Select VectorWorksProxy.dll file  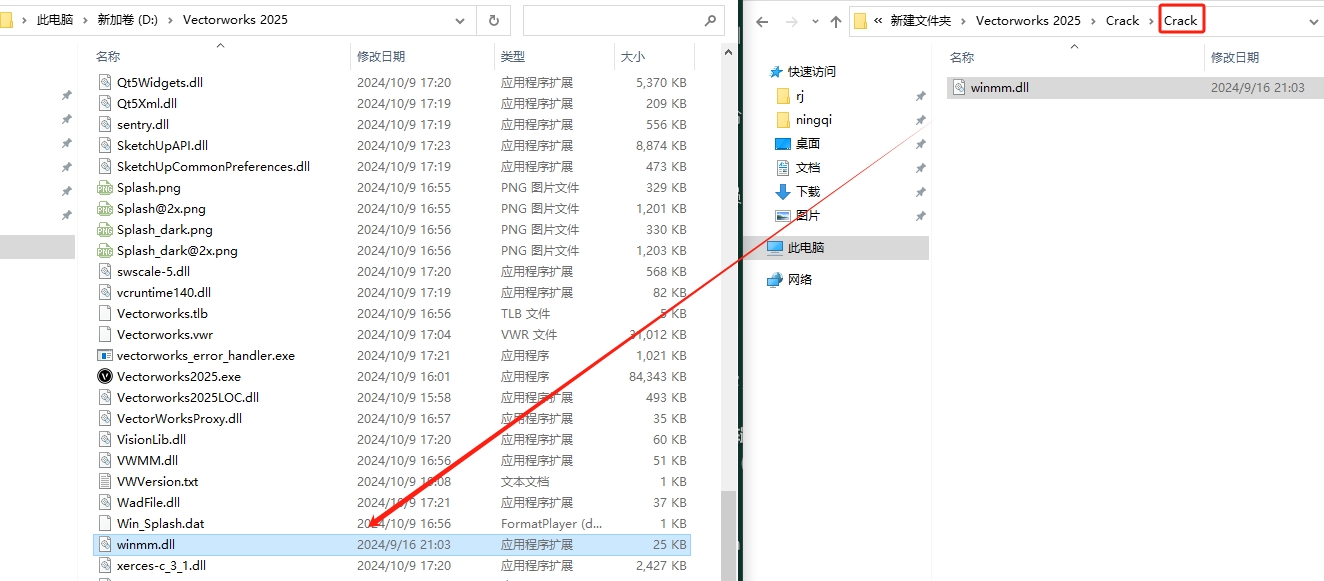(179, 418)
